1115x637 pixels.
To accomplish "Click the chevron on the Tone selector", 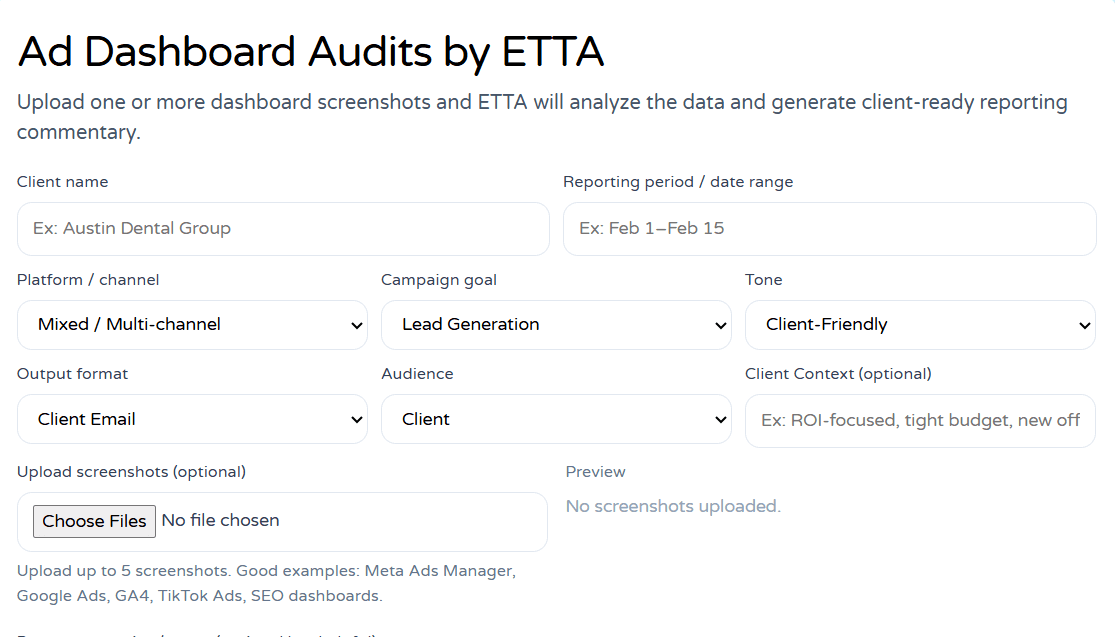I will [x=1085, y=325].
